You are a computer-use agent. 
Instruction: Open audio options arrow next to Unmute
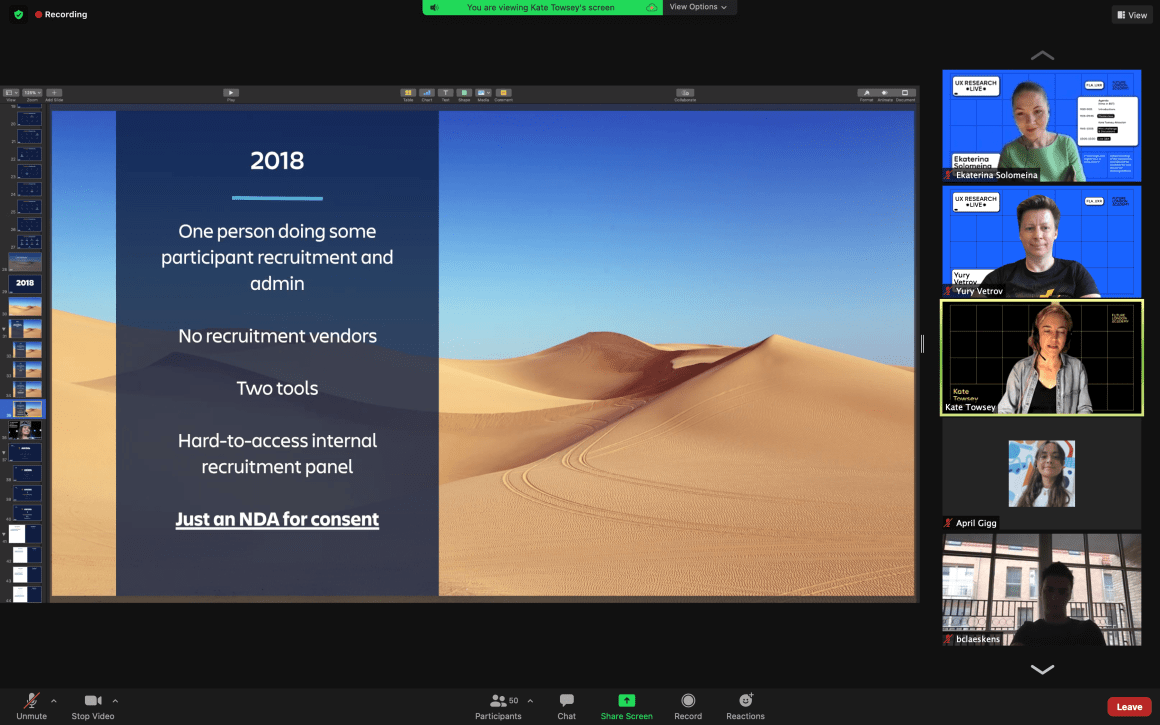(x=53, y=701)
